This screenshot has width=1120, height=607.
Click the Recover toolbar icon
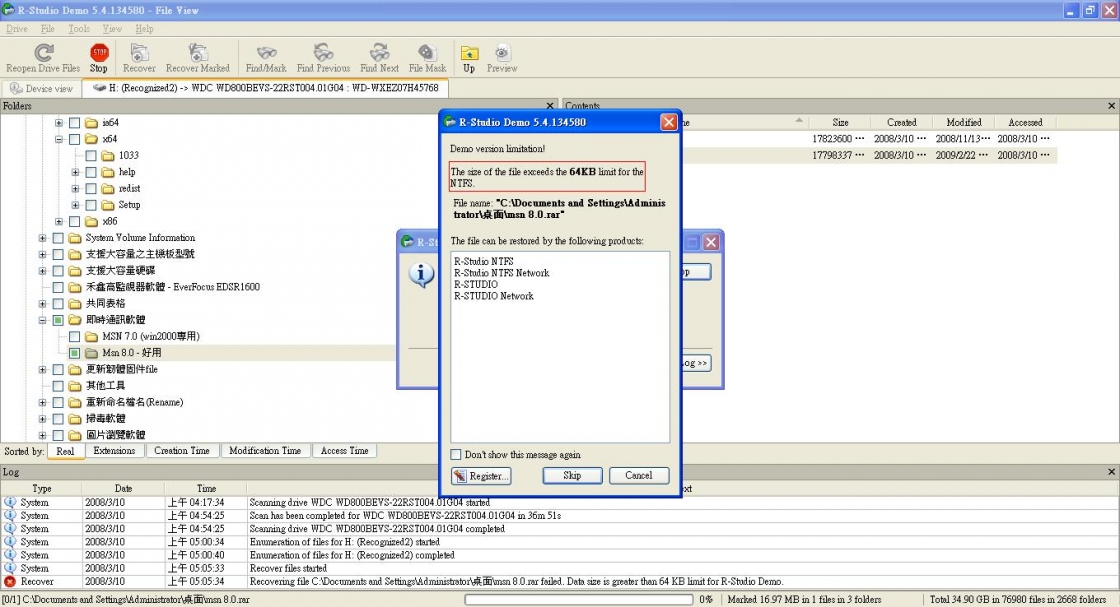[x=139, y=52]
